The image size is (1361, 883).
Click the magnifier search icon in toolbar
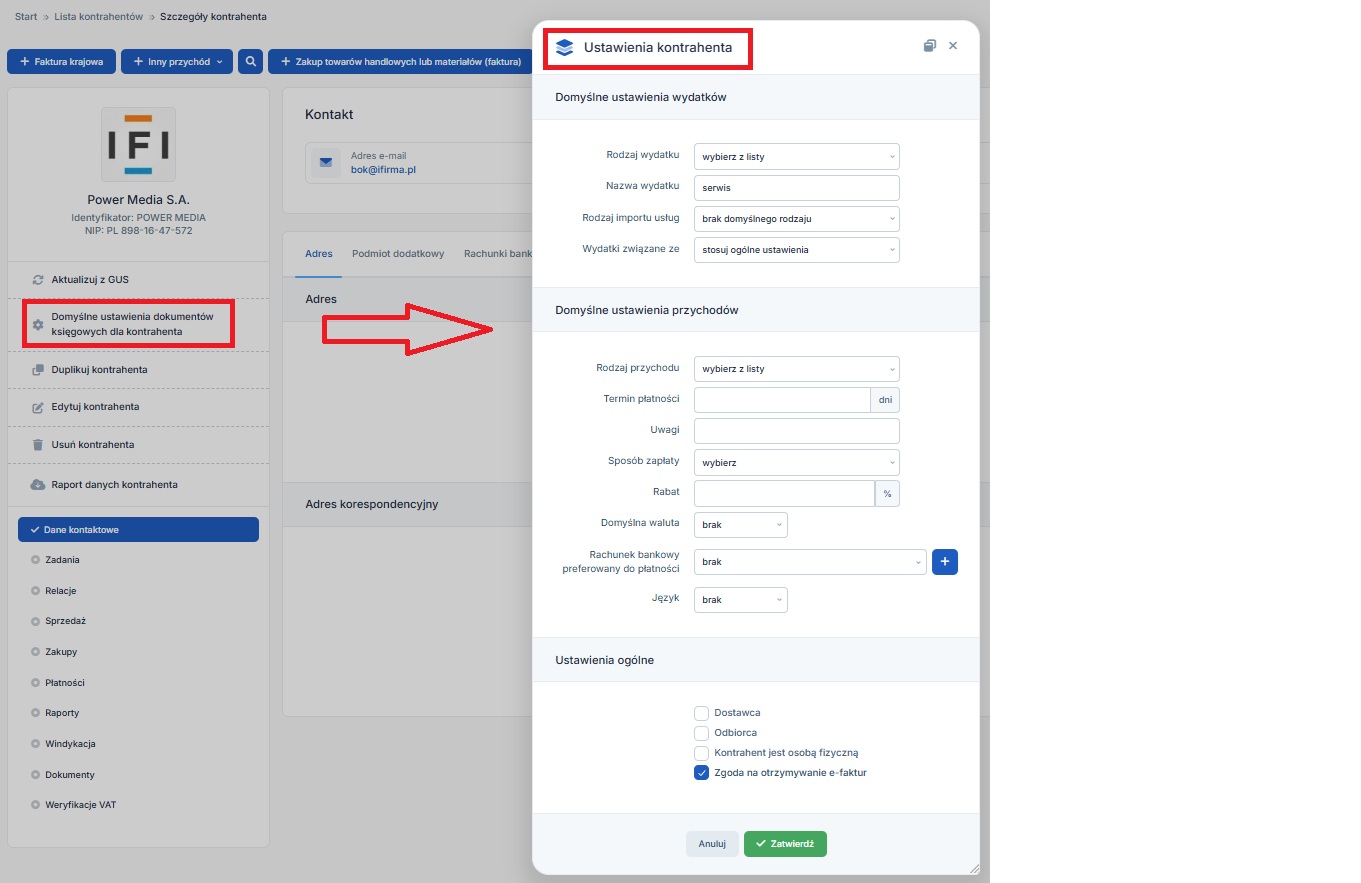click(x=250, y=62)
